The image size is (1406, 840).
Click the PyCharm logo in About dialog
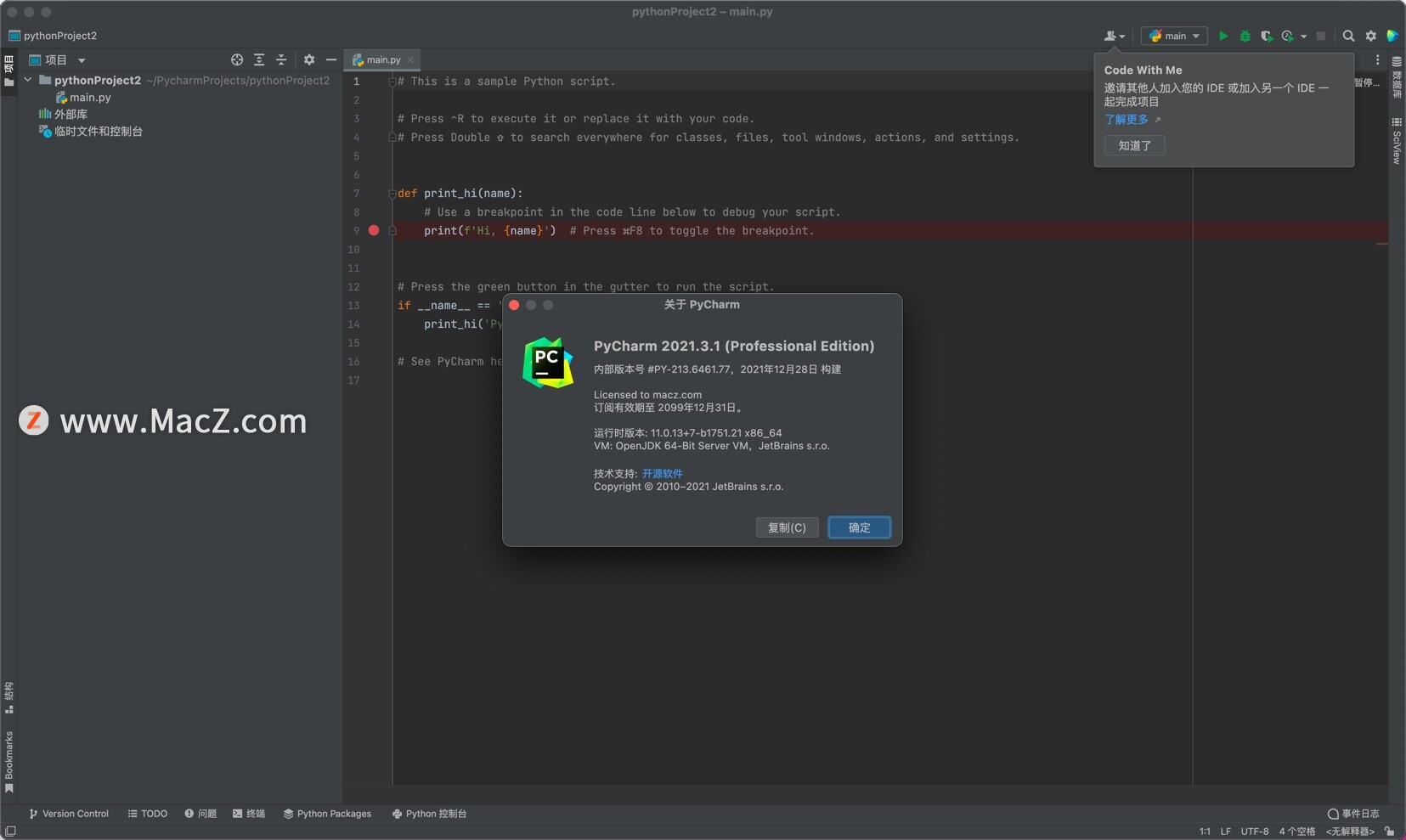(547, 363)
